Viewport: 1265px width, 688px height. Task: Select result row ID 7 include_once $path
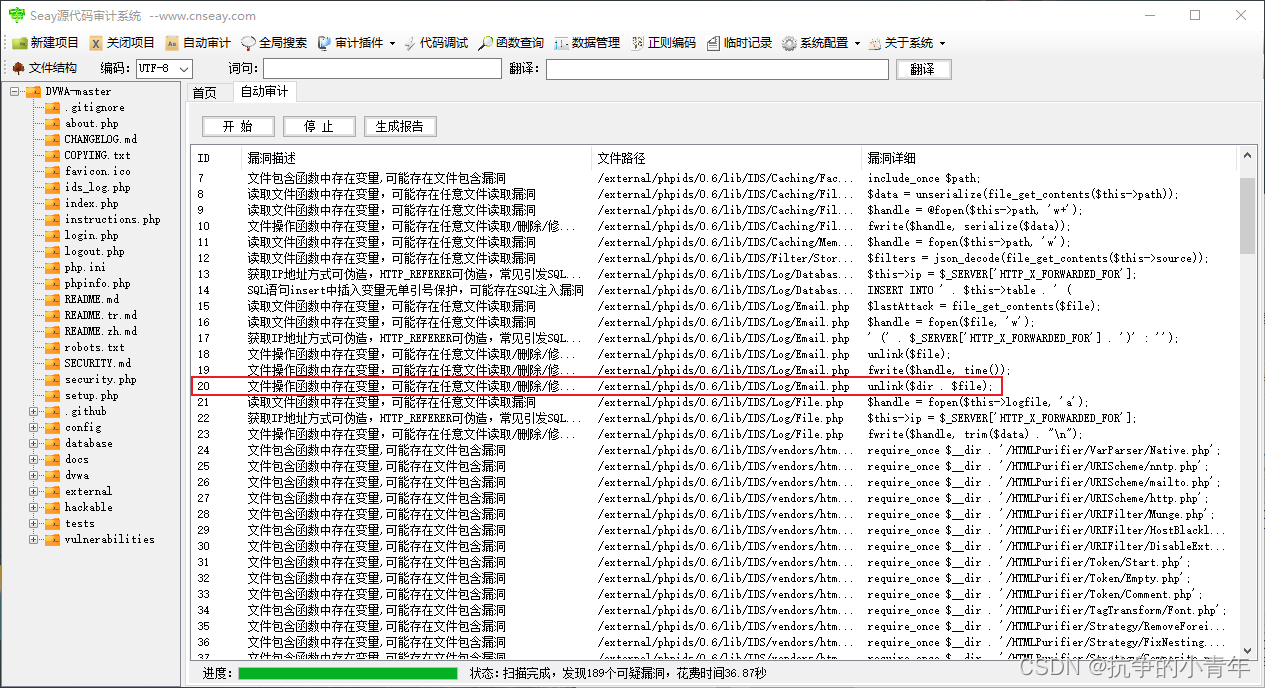pos(715,178)
